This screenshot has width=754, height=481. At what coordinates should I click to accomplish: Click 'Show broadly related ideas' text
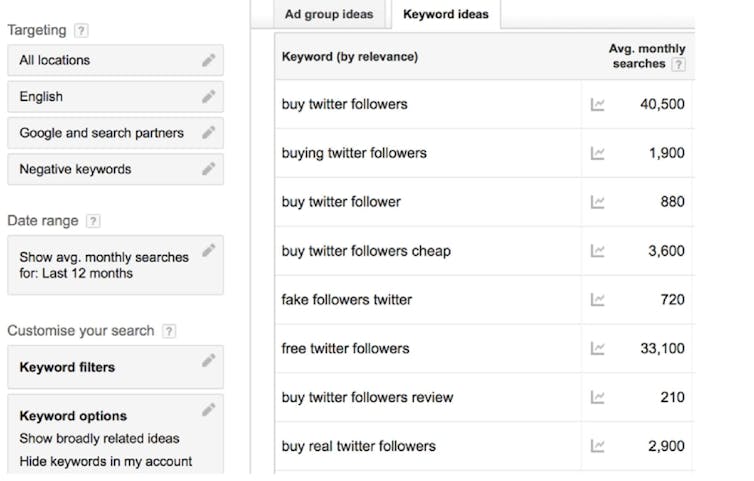point(100,439)
